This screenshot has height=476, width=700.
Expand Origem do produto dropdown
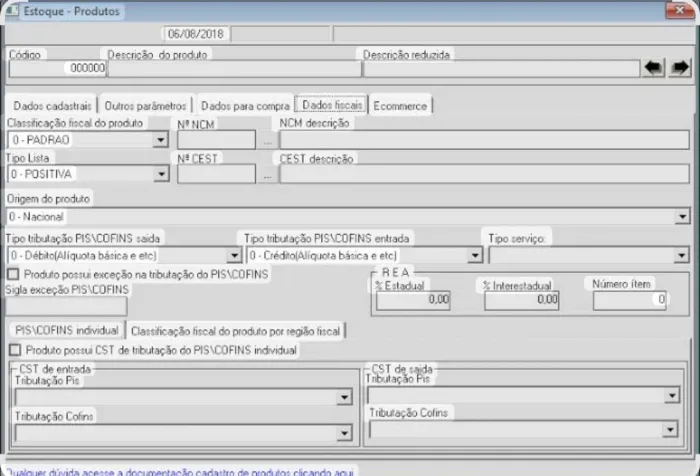[x=682, y=216]
